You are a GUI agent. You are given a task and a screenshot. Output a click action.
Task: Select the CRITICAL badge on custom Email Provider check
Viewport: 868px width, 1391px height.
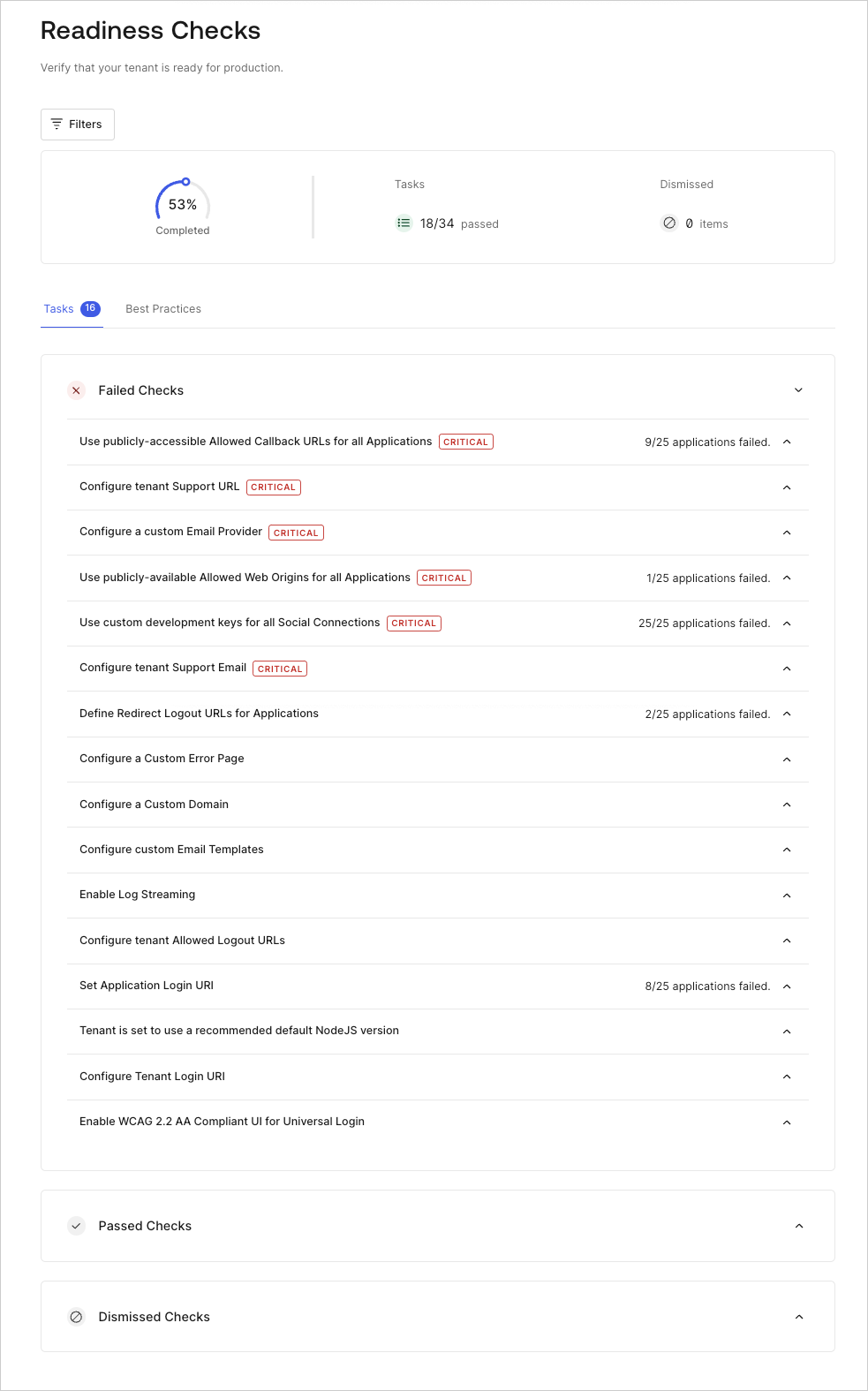pyautogui.click(x=296, y=532)
